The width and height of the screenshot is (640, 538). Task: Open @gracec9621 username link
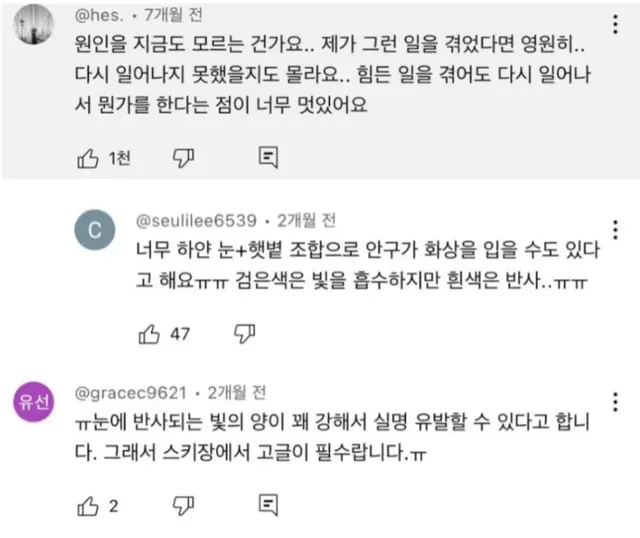[x=131, y=390]
